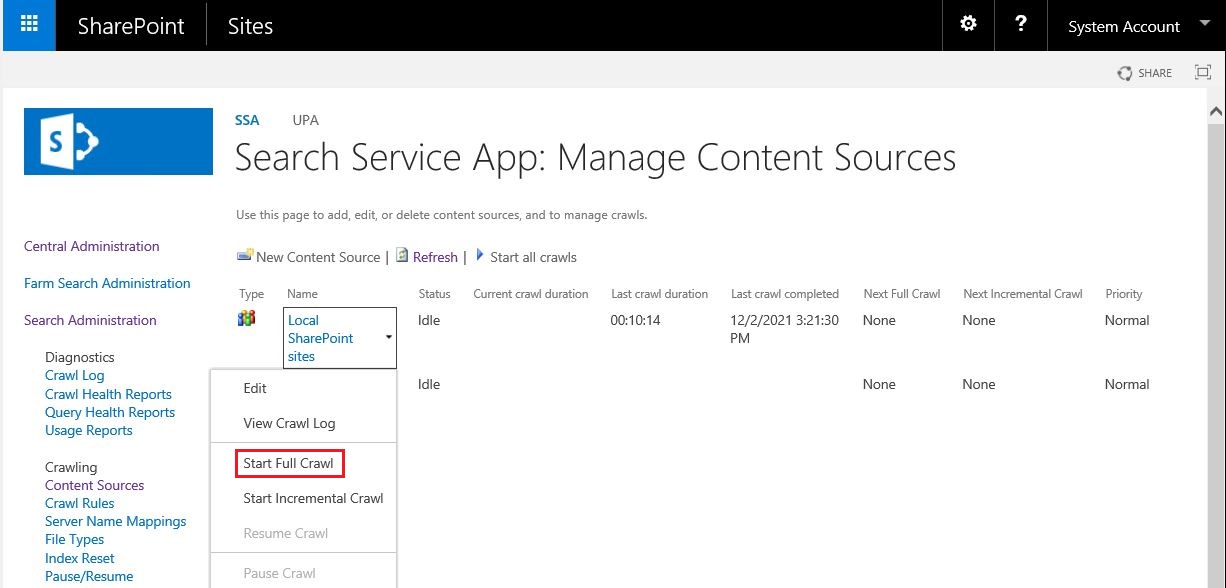
Task: Click the Priority column header
Action: pyautogui.click(x=1124, y=294)
